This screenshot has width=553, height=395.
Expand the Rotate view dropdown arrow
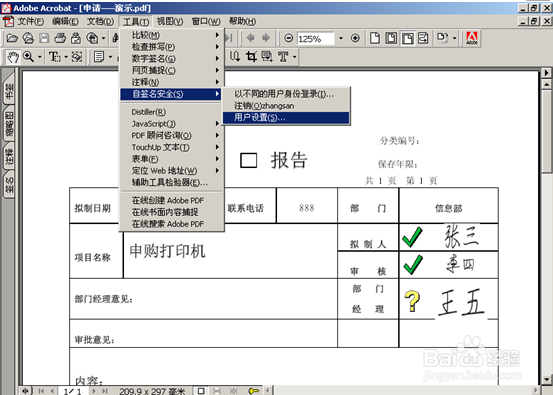(454, 38)
